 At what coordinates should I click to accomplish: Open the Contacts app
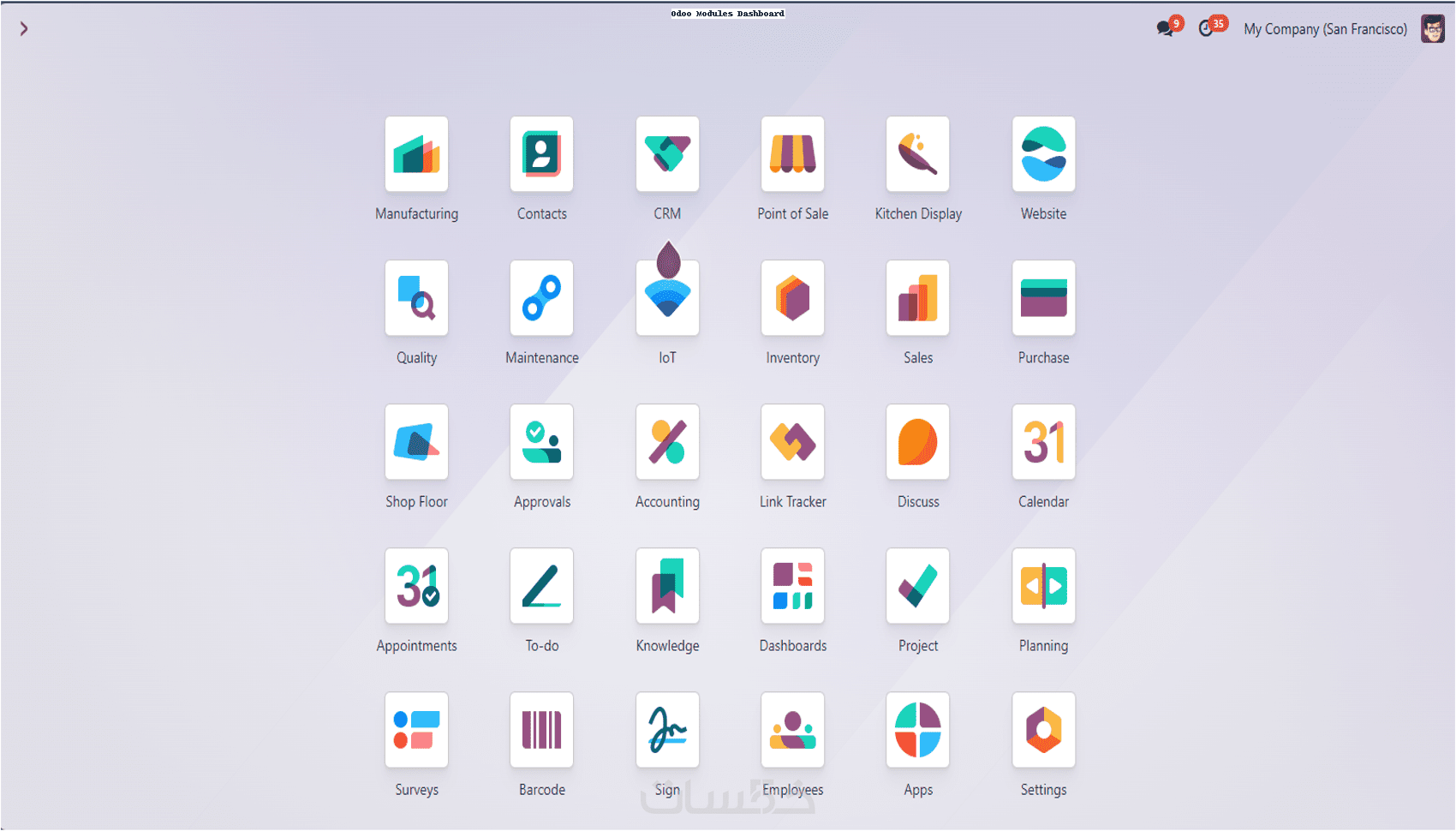coord(541,154)
